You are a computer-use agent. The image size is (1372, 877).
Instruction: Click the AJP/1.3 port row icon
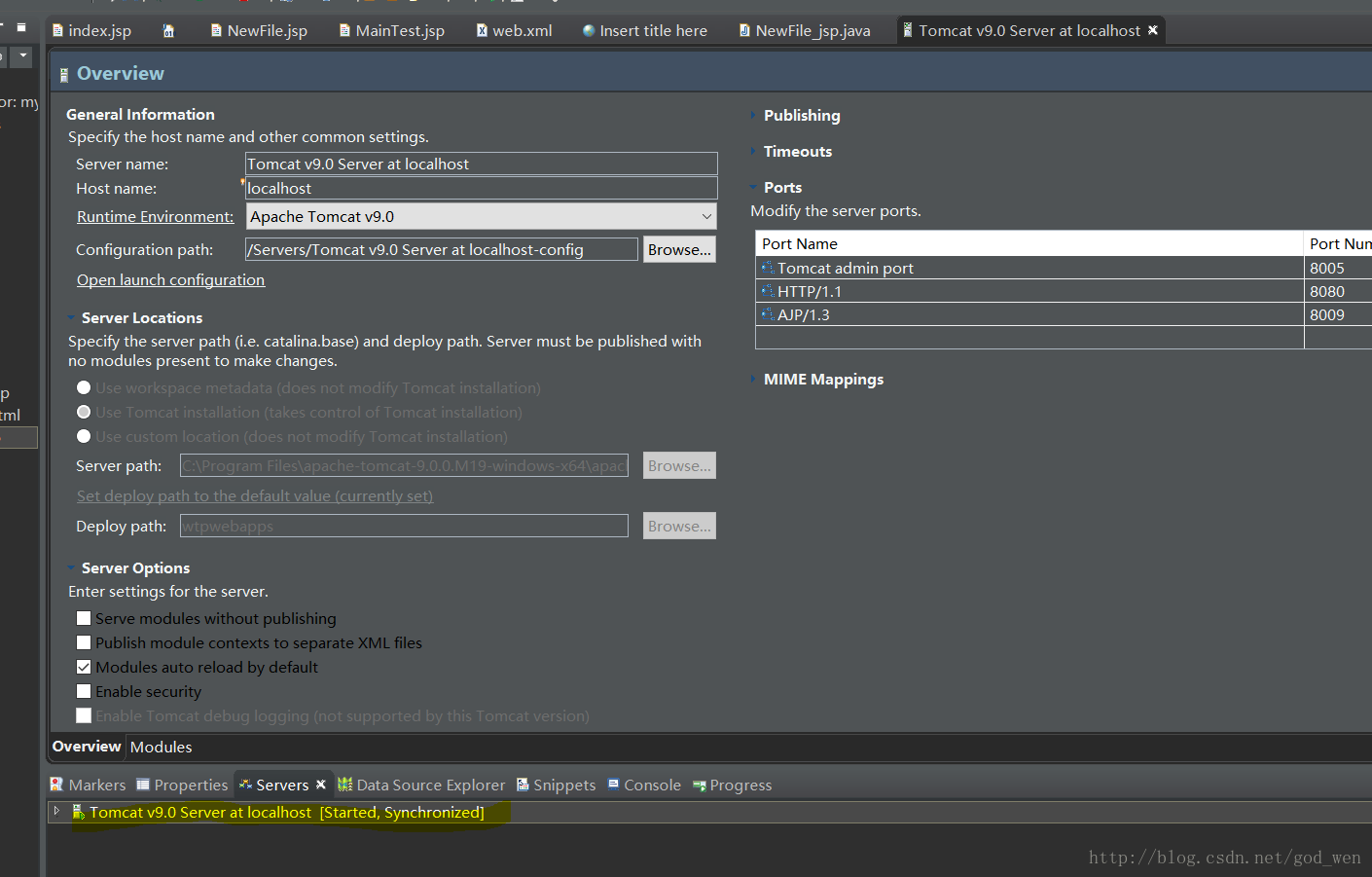click(768, 314)
